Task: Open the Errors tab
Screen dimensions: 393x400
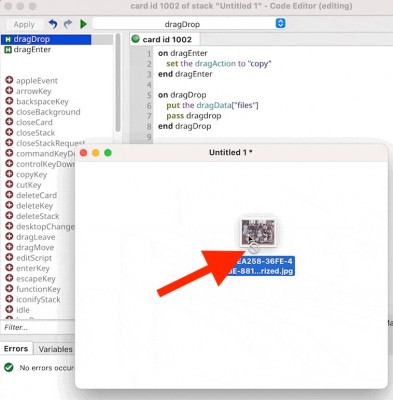Action: [x=16, y=349]
